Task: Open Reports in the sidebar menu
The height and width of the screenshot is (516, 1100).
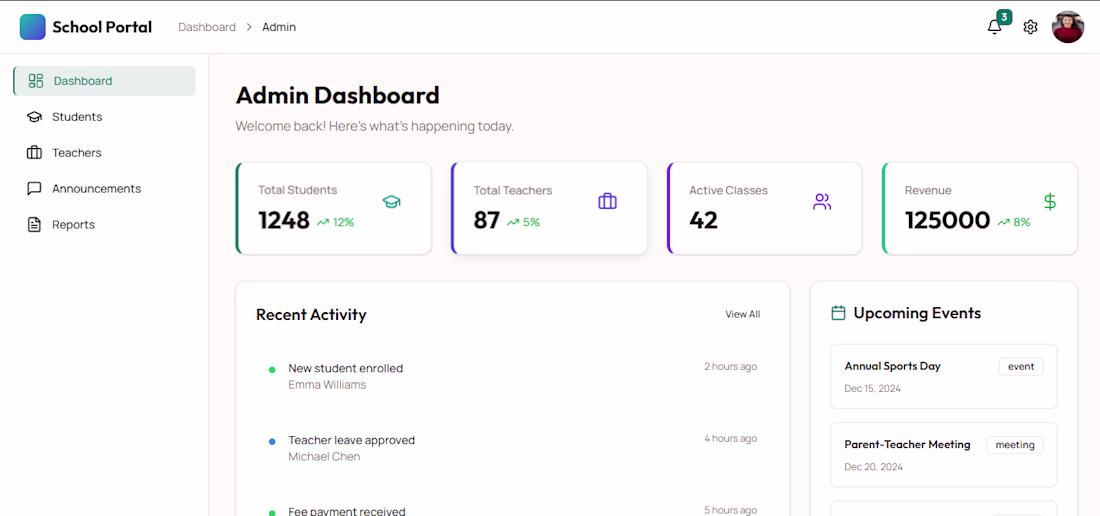Action: coord(104,225)
